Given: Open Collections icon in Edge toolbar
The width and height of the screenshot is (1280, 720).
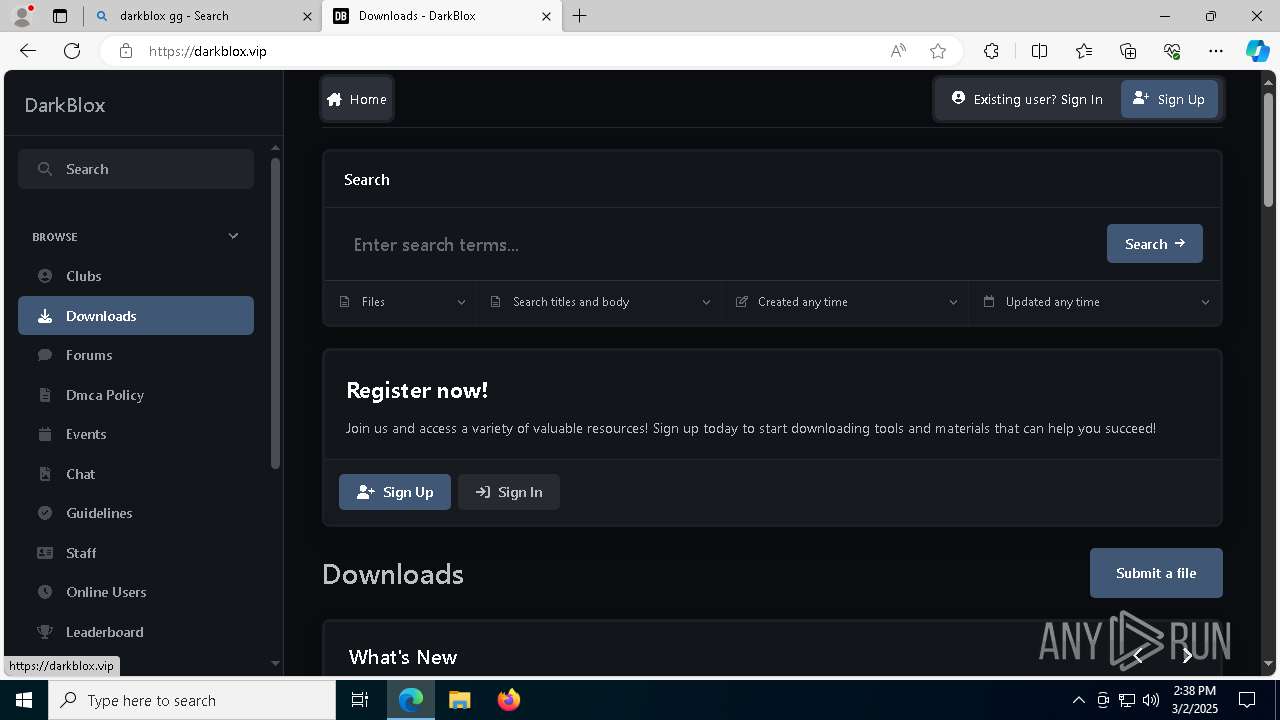Looking at the screenshot, I should pos(1128,51).
